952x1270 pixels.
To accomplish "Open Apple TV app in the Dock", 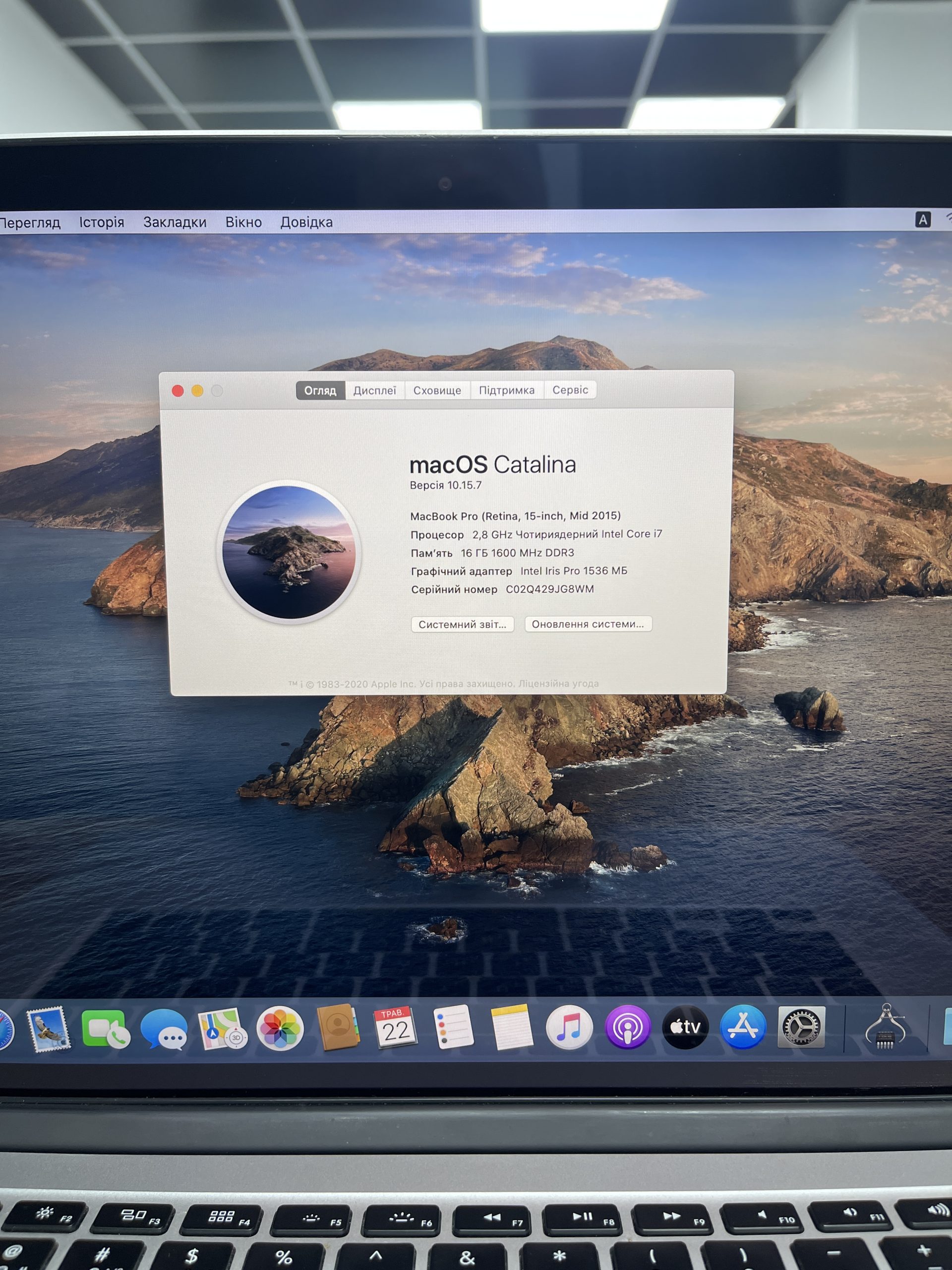I will pos(685,1027).
